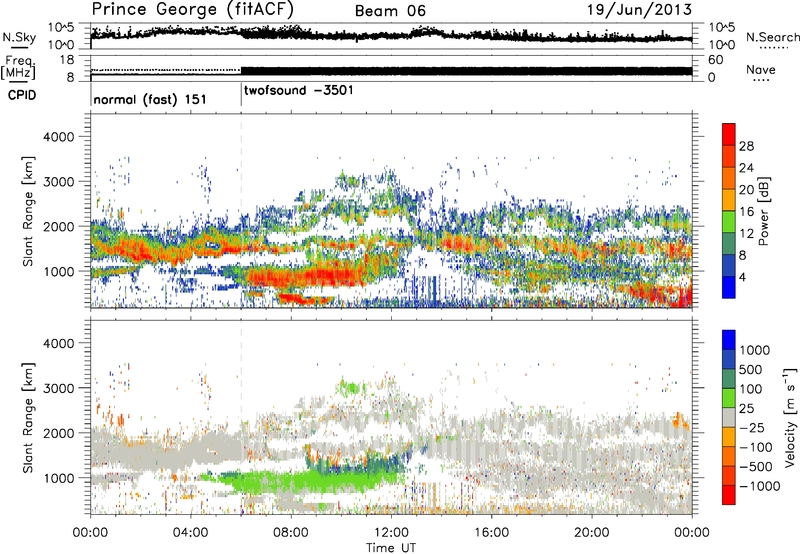Click the "12:00" time tick label
The width and height of the screenshot is (800, 554).
pos(391,532)
